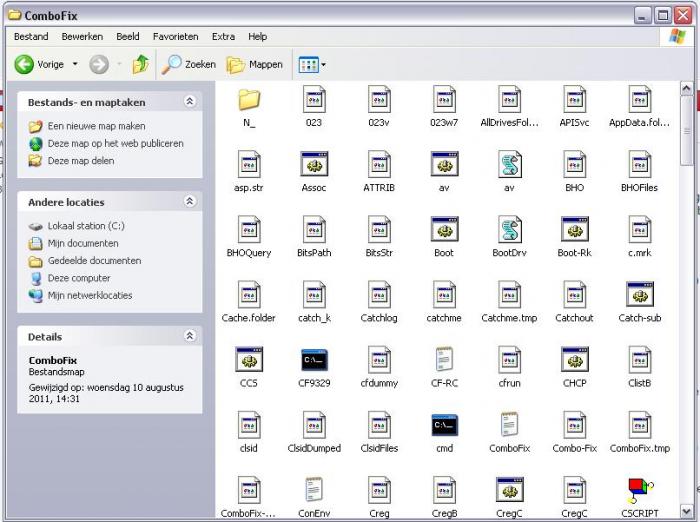Select the file name ComboFix.tmp
Screen dimensions: 700x522
[x=640, y=448]
